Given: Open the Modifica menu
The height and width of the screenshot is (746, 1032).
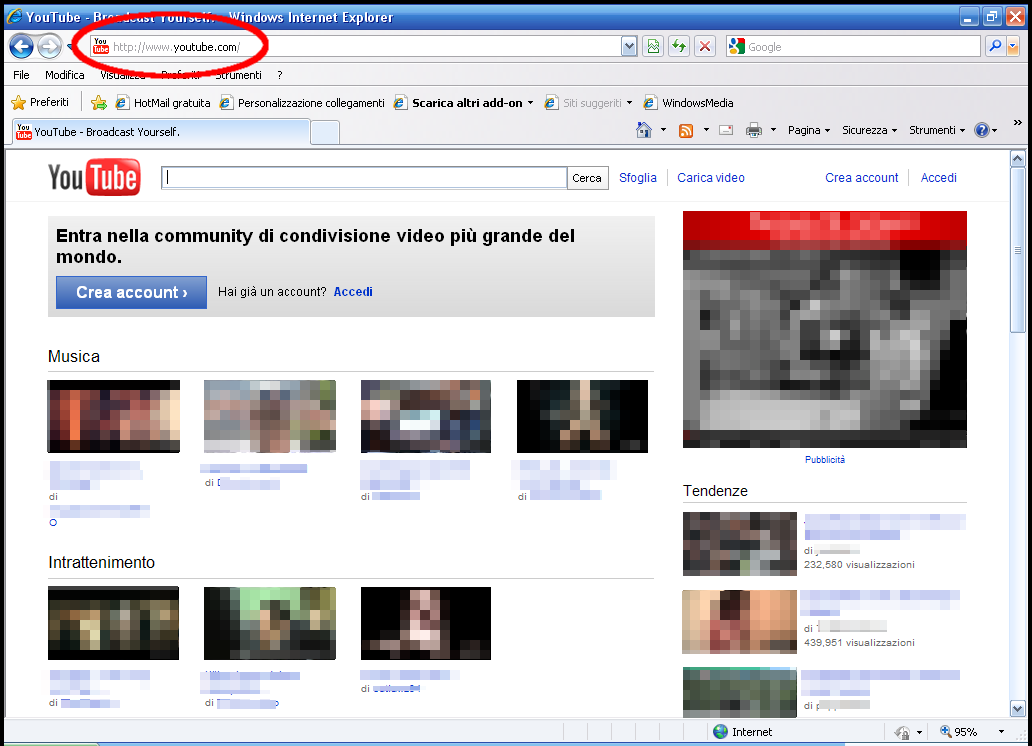Looking at the screenshot, I should (x=64, y=75).
